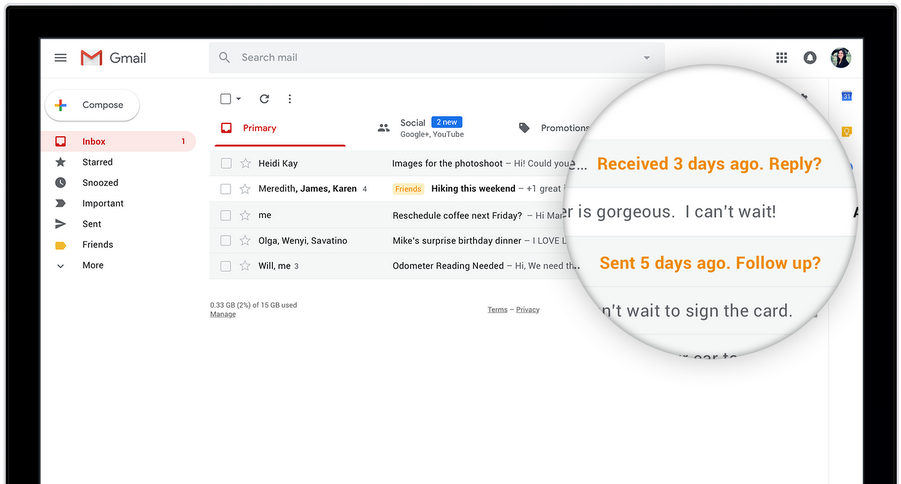Click the '0.33 GB (2%) of 15 GB used' text
Image resolution: width=901 pixels, height=484 pixels.
click(253, 305)
